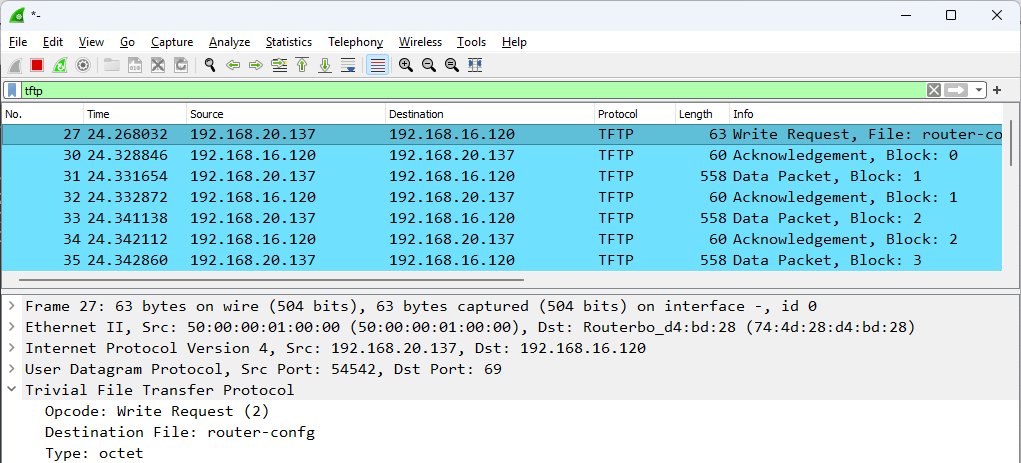Sort by the Destination column header
The width and height of the screenshot is (1021, 463).
490,114
